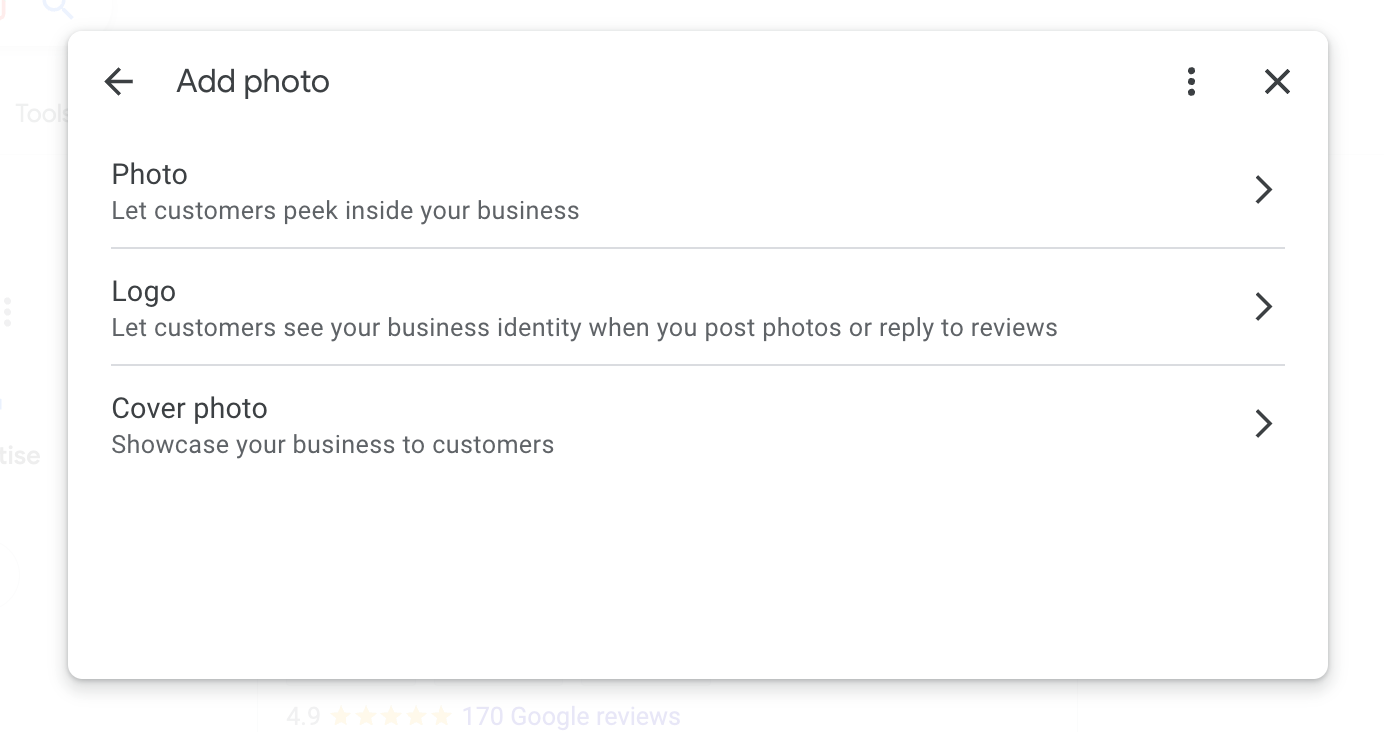The height and width of the screenshot is (732, 1384).
Task: Choose the Cover photo option
Action: (190, 409)
